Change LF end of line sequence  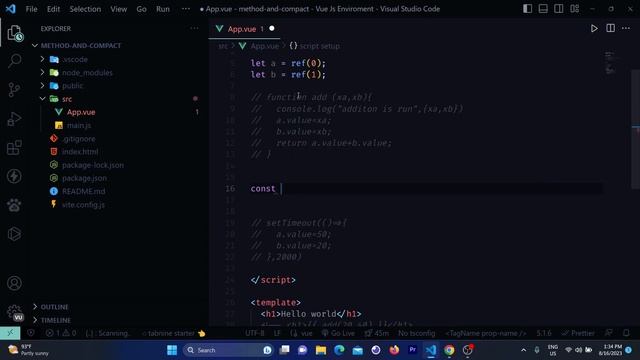277,333
